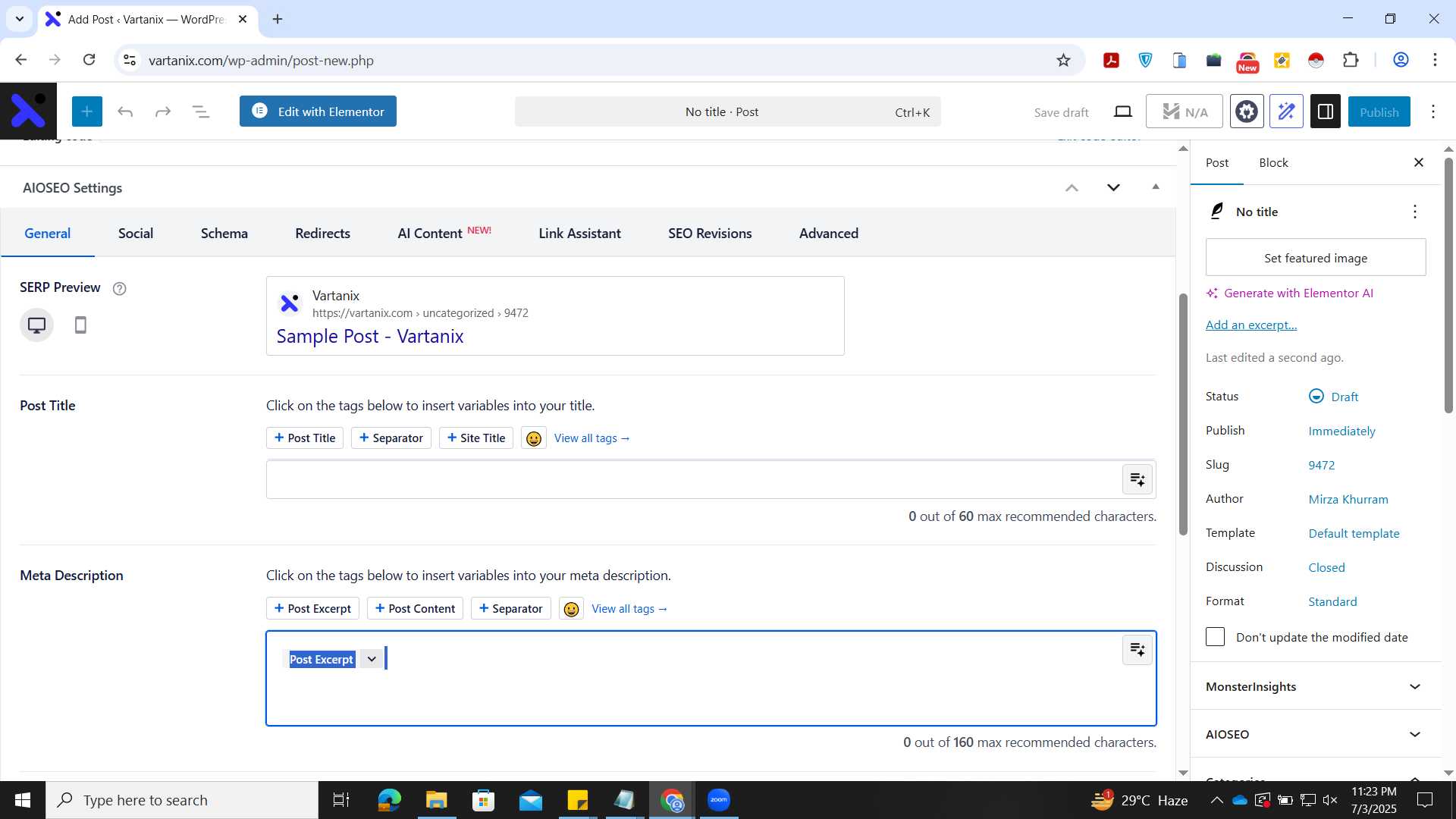Click the Vartanix site logo icon
1456x819 pixels.
point(28,111)
